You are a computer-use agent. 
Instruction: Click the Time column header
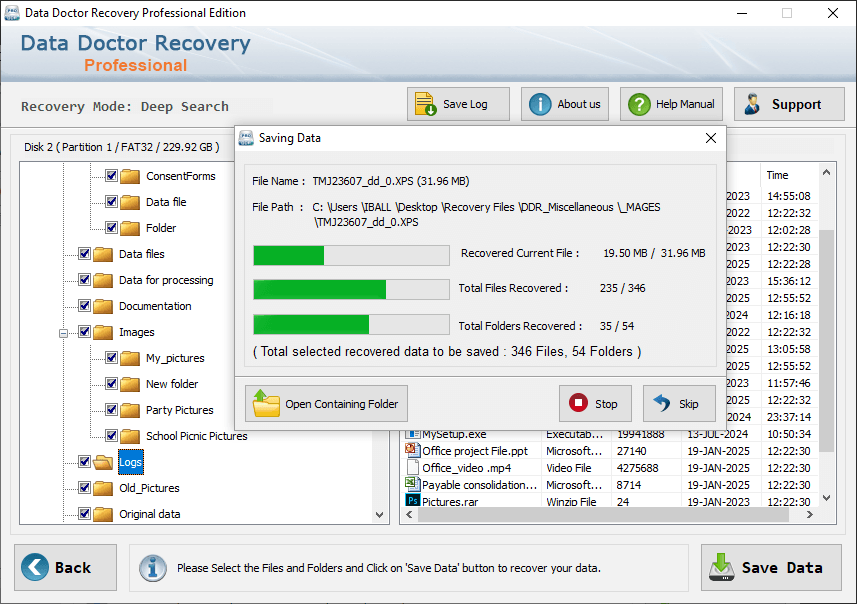pos(777,175)
